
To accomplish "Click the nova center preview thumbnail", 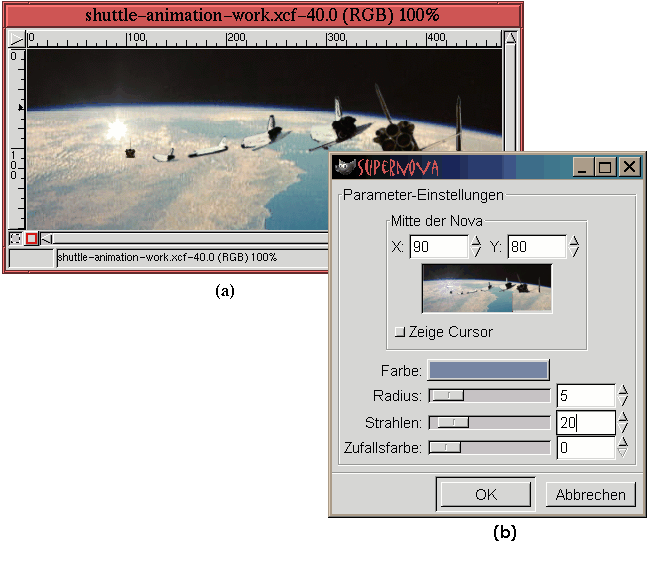I will 487,289.
